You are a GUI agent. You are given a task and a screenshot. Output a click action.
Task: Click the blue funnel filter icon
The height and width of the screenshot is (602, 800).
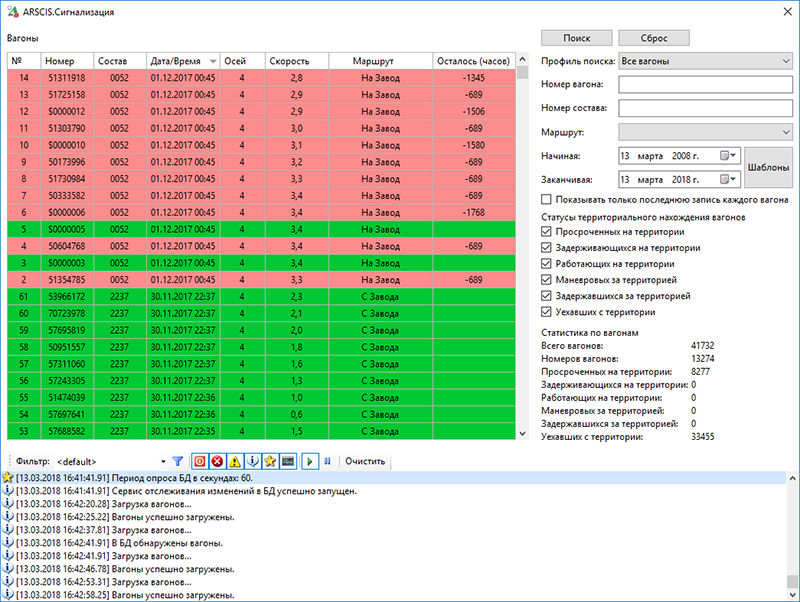click(178, 461)
